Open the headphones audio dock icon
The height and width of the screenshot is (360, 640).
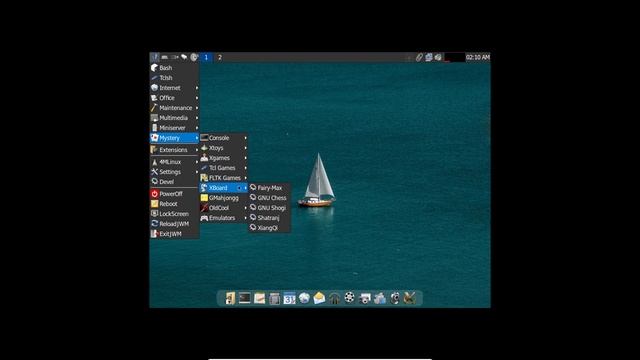tap(334, 298)
